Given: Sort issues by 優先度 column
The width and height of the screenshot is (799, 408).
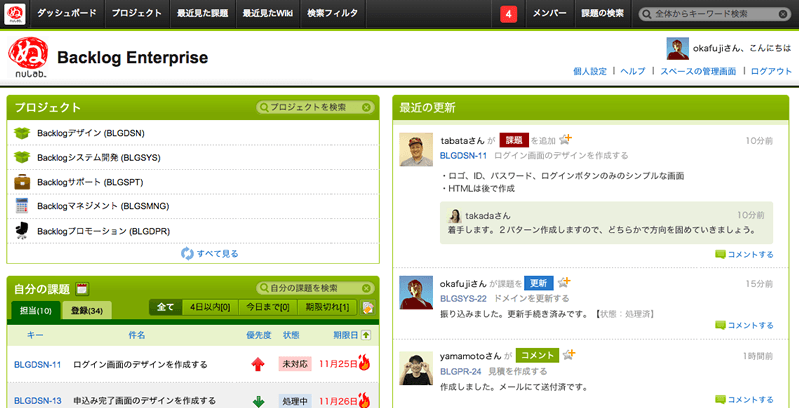Looking at the screenshot, I should point(259,335).
